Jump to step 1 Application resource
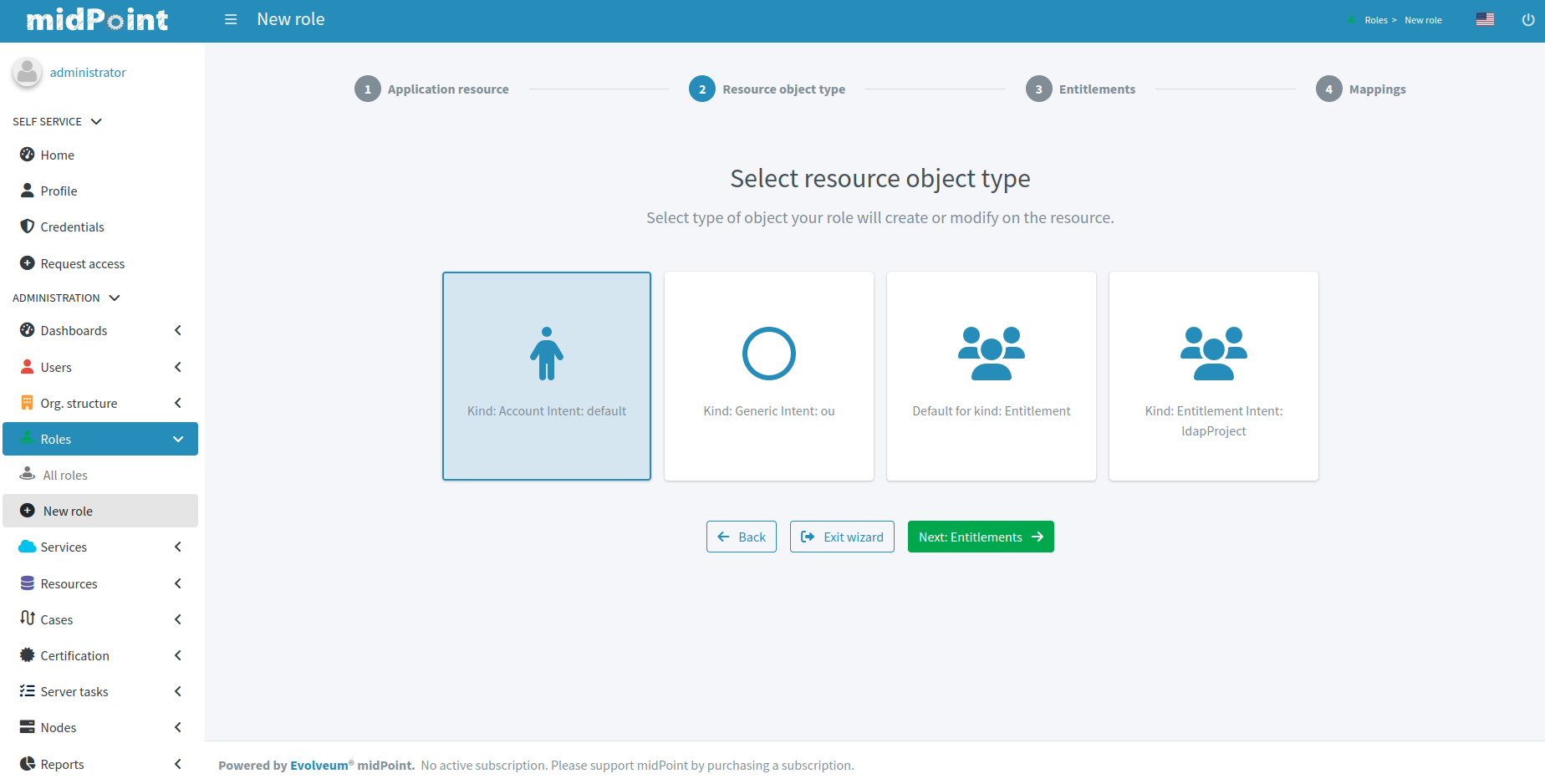 (x=431, y=89)
